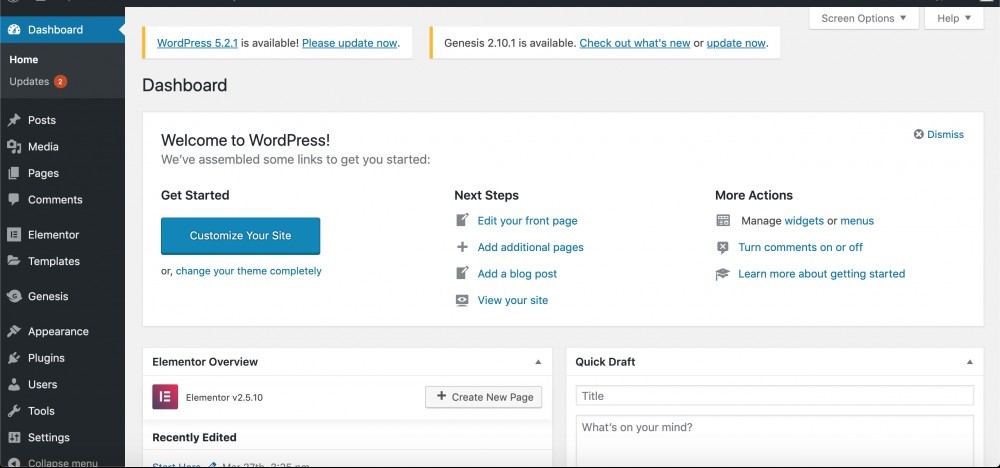
Task: Click Add additional pages link
Action: 531,247
